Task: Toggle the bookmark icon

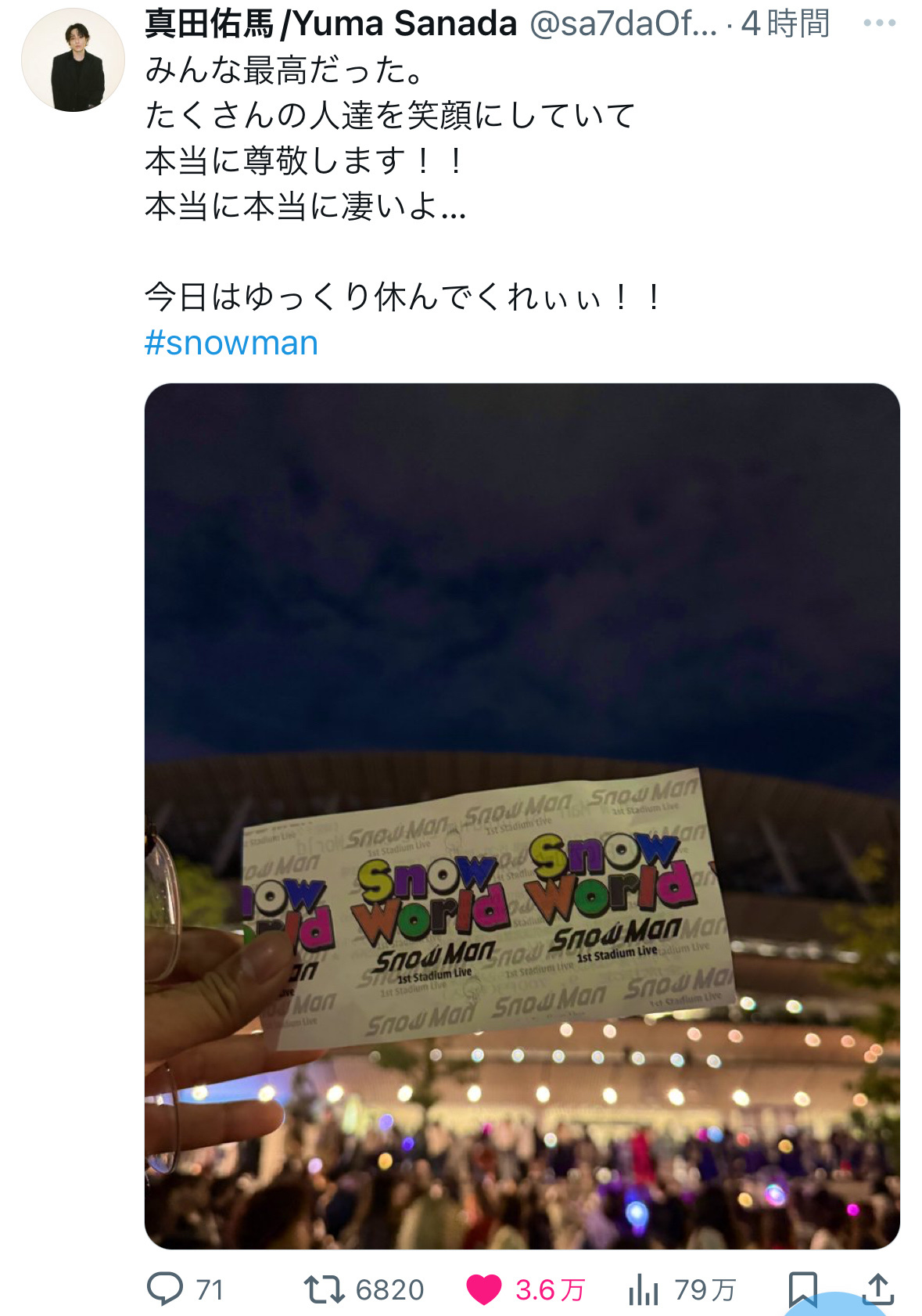Action: click(802, 1289)
